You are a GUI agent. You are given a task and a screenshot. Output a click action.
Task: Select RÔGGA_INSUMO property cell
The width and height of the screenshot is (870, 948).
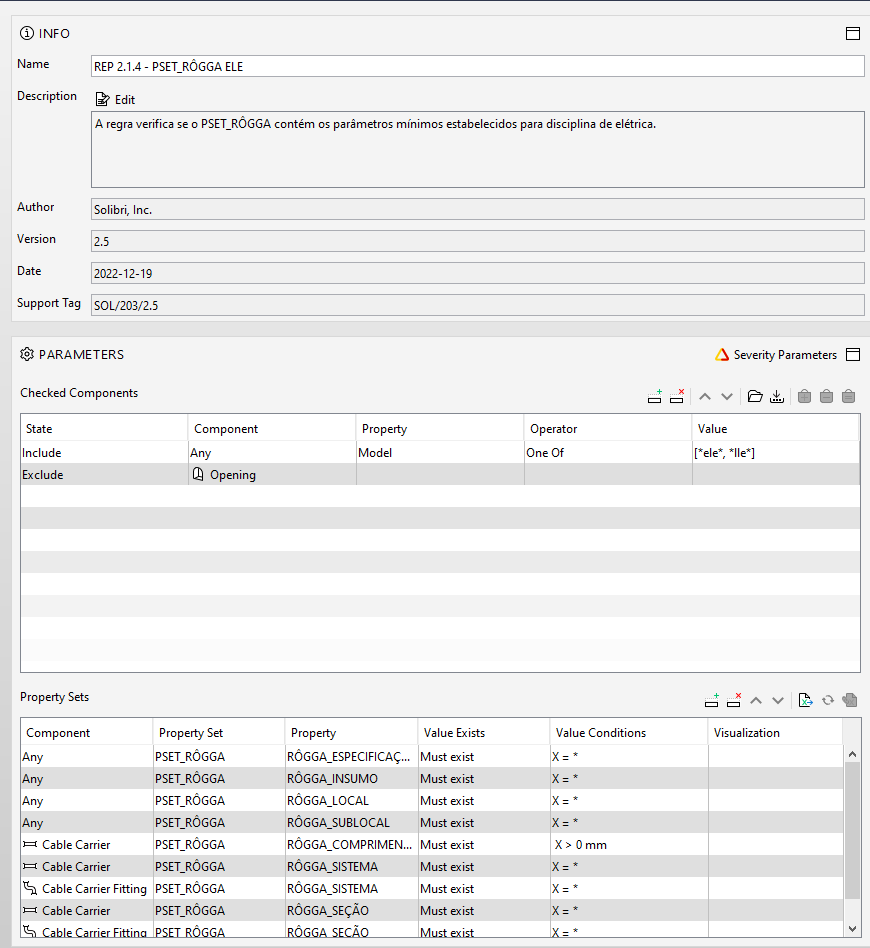pyautogui.click(x=351, y=779)
